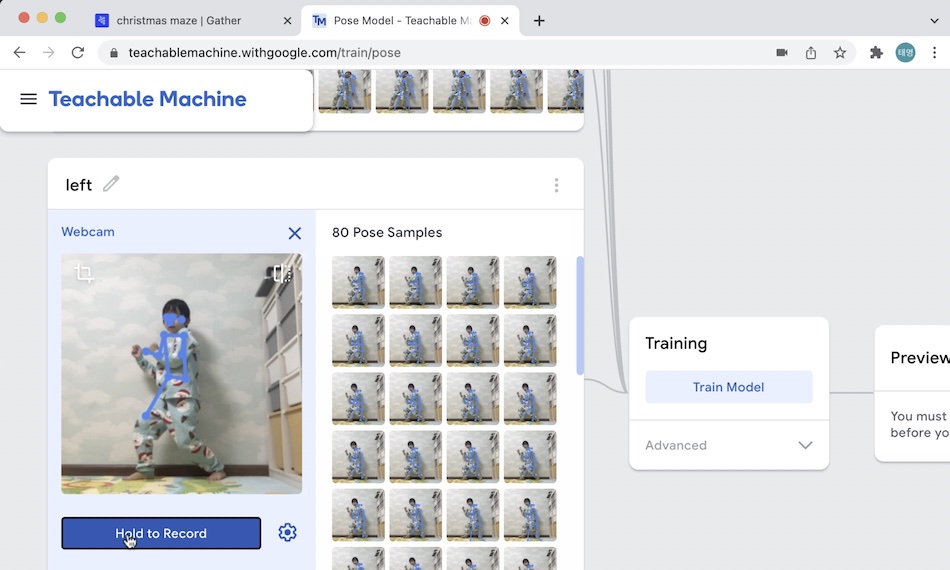950x570 pixels.
Task: Click the pencil icon to rename left class
Action: [x=111, y=184]
